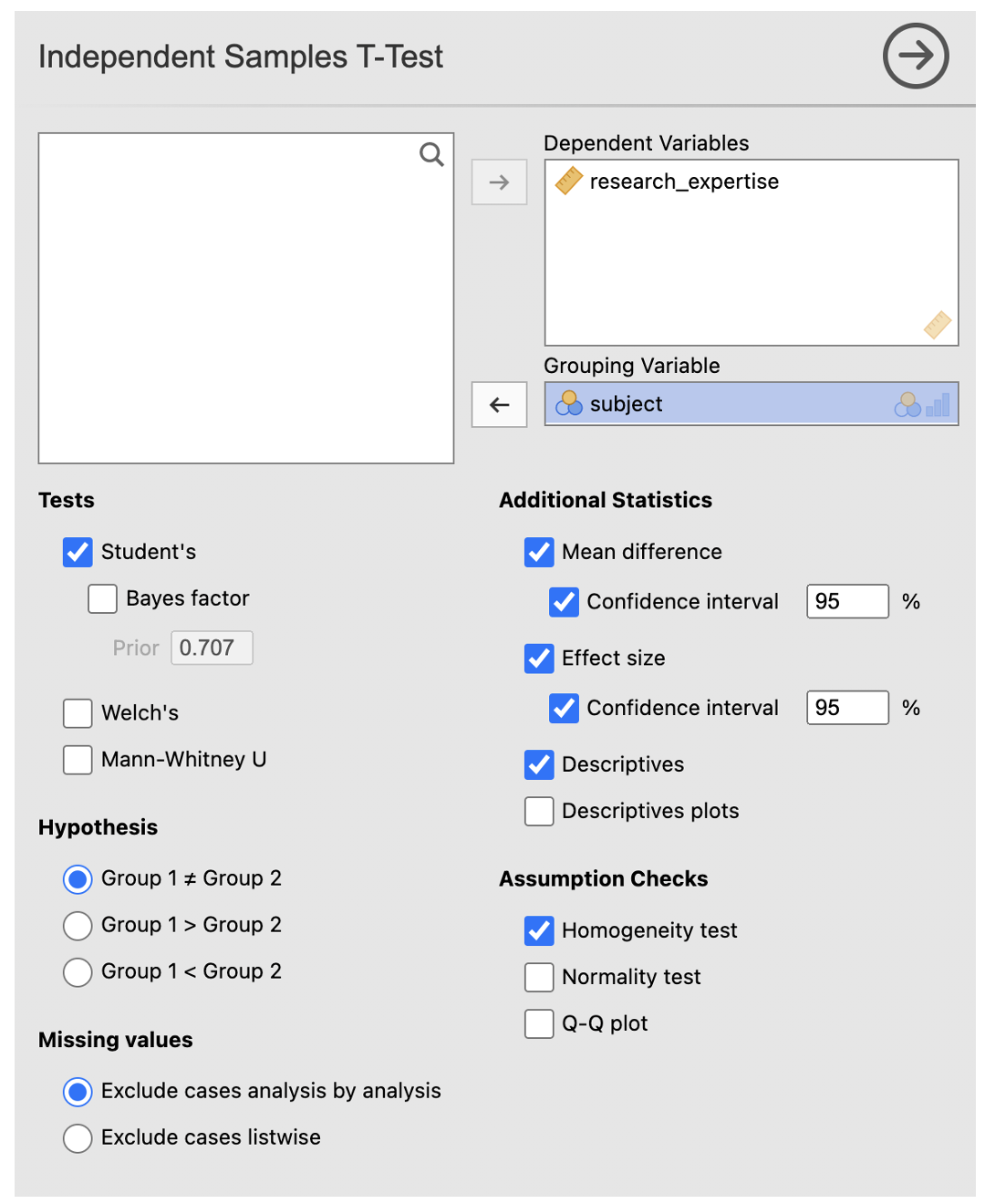Select Group 1 > Group 2 hypothesis

[78, 926]
